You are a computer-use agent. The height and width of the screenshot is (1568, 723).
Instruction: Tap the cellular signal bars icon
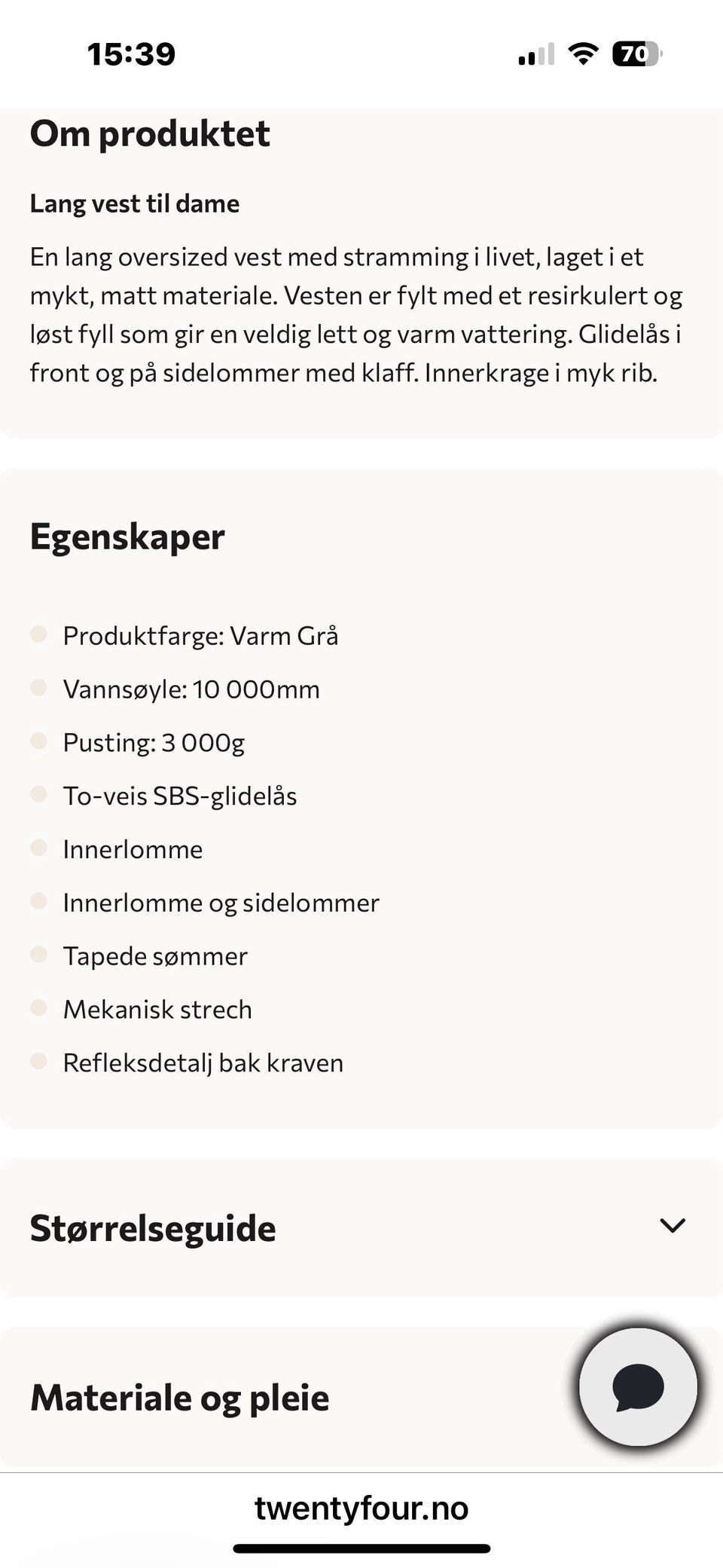click(x=536, y=55)
